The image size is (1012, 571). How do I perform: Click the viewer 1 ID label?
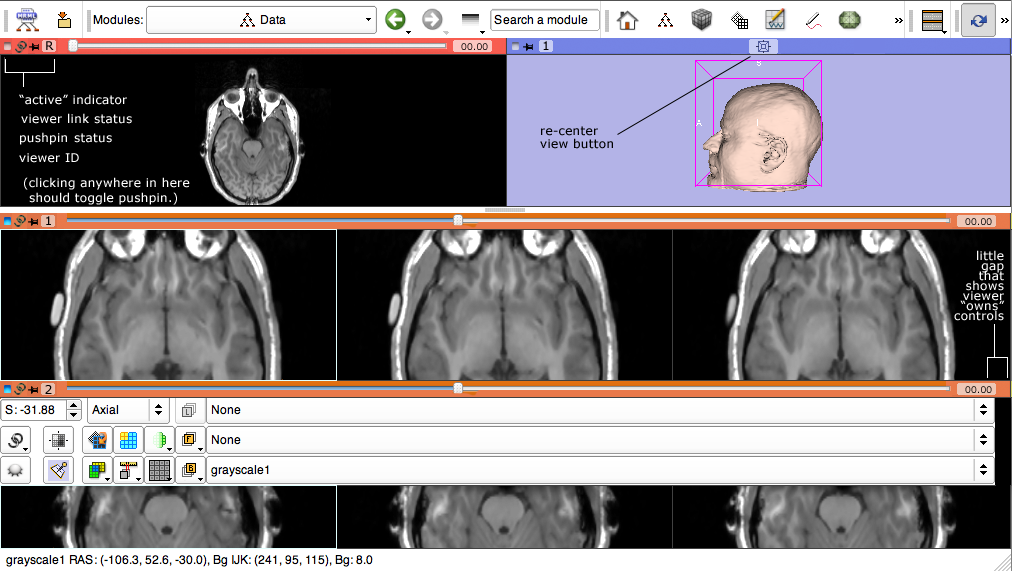coord(48,220)
